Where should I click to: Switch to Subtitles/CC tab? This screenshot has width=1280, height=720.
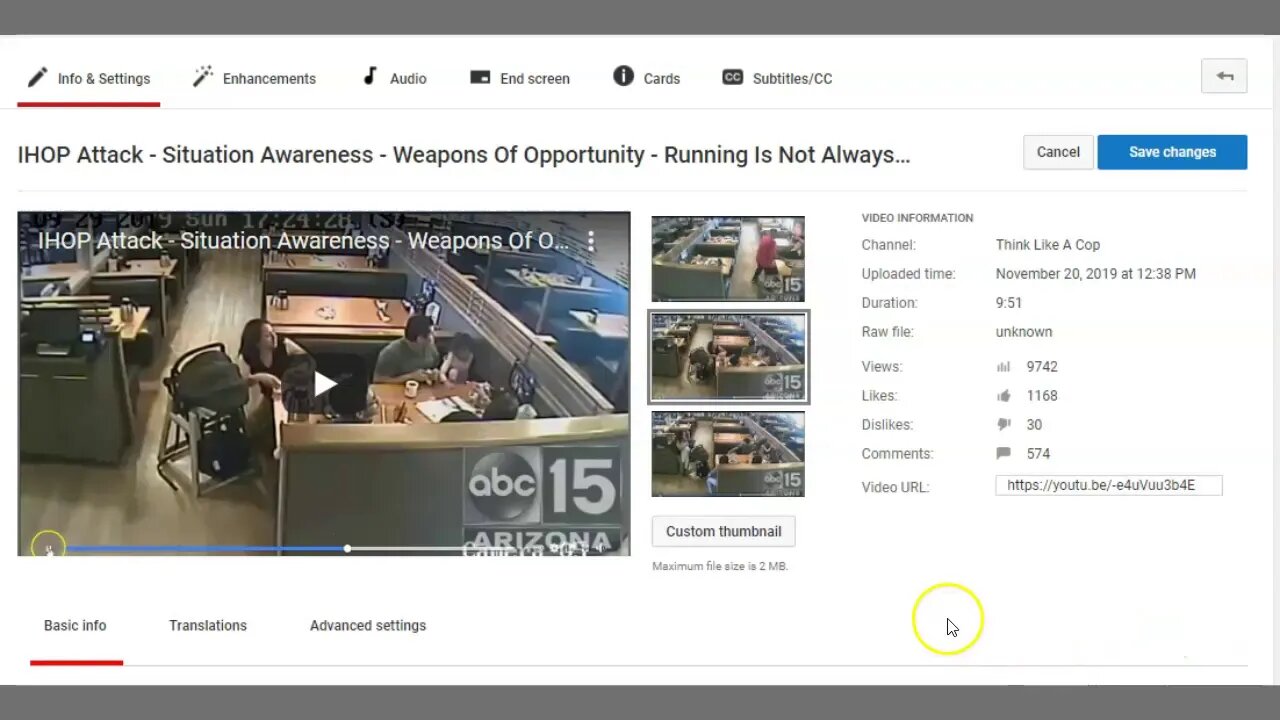point(777,78)
